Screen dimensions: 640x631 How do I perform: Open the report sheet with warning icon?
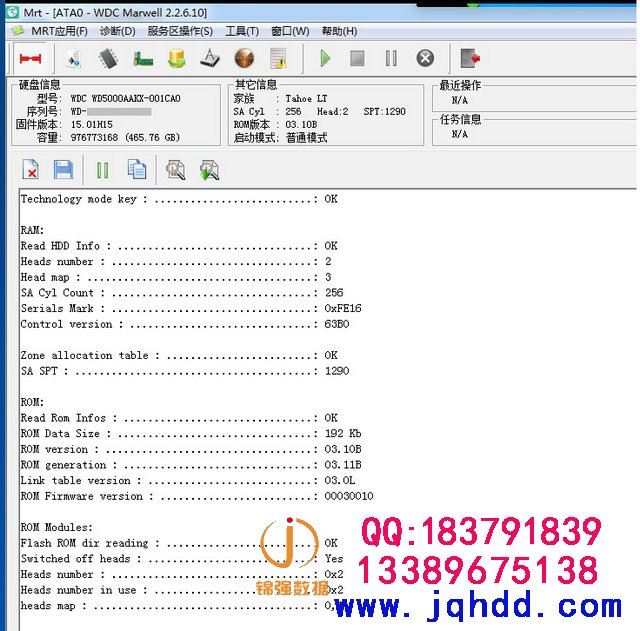coord(279,58)
